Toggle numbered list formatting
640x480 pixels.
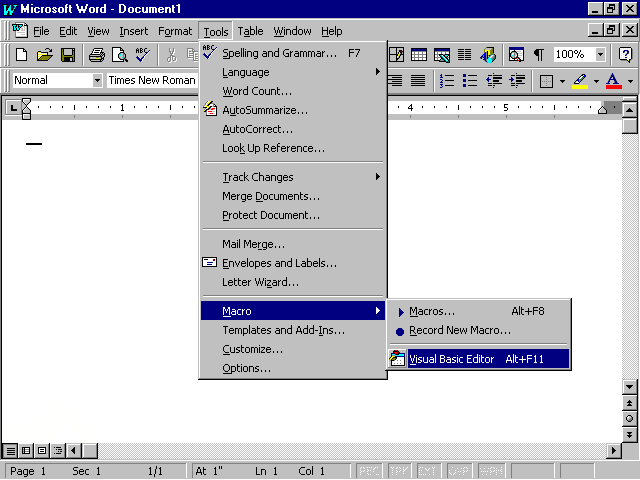pyautogui.click(x=447, y=80)
